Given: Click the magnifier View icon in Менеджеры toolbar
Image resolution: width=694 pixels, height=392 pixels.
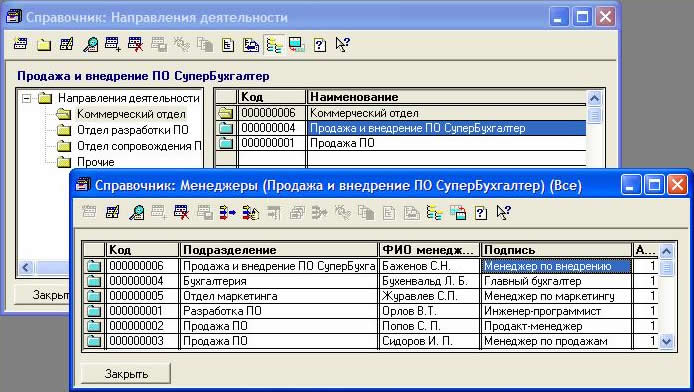Looking at the screenshot, I should (136, 213).
